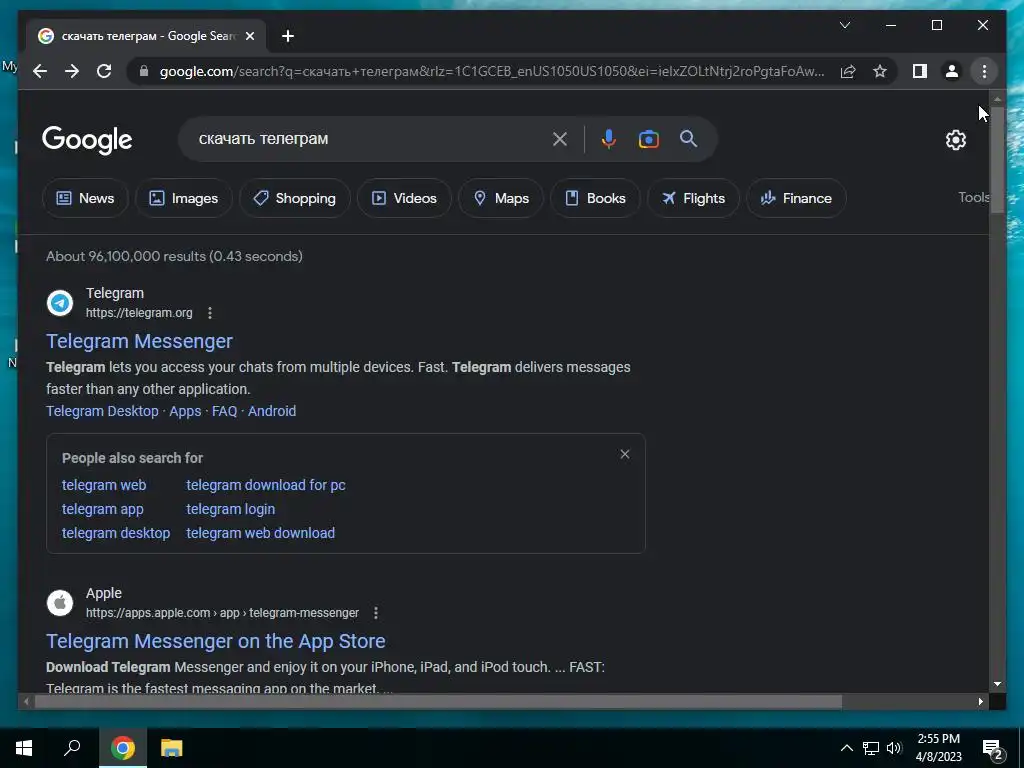Switch to Flights results
Viewport: 1024px width, 768px height.
click(694, 198)
